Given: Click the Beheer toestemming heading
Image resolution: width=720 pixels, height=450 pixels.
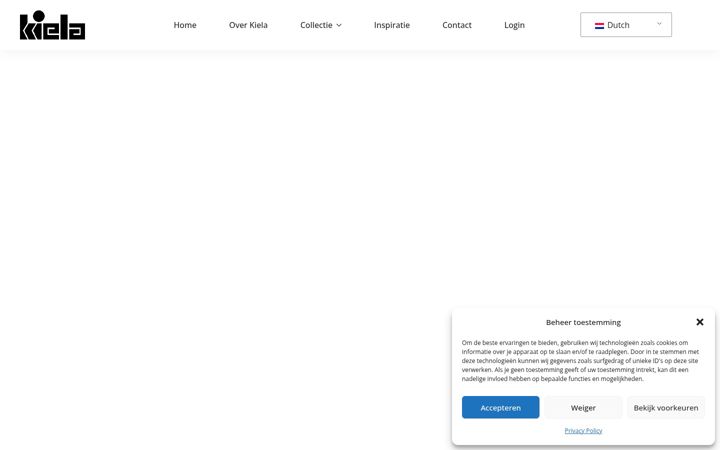Looking at the screenshot, I should [583, 322].
